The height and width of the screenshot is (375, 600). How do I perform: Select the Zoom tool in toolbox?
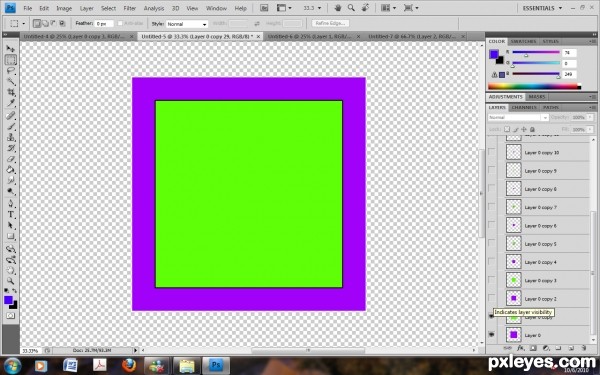[x=11, y=281]
